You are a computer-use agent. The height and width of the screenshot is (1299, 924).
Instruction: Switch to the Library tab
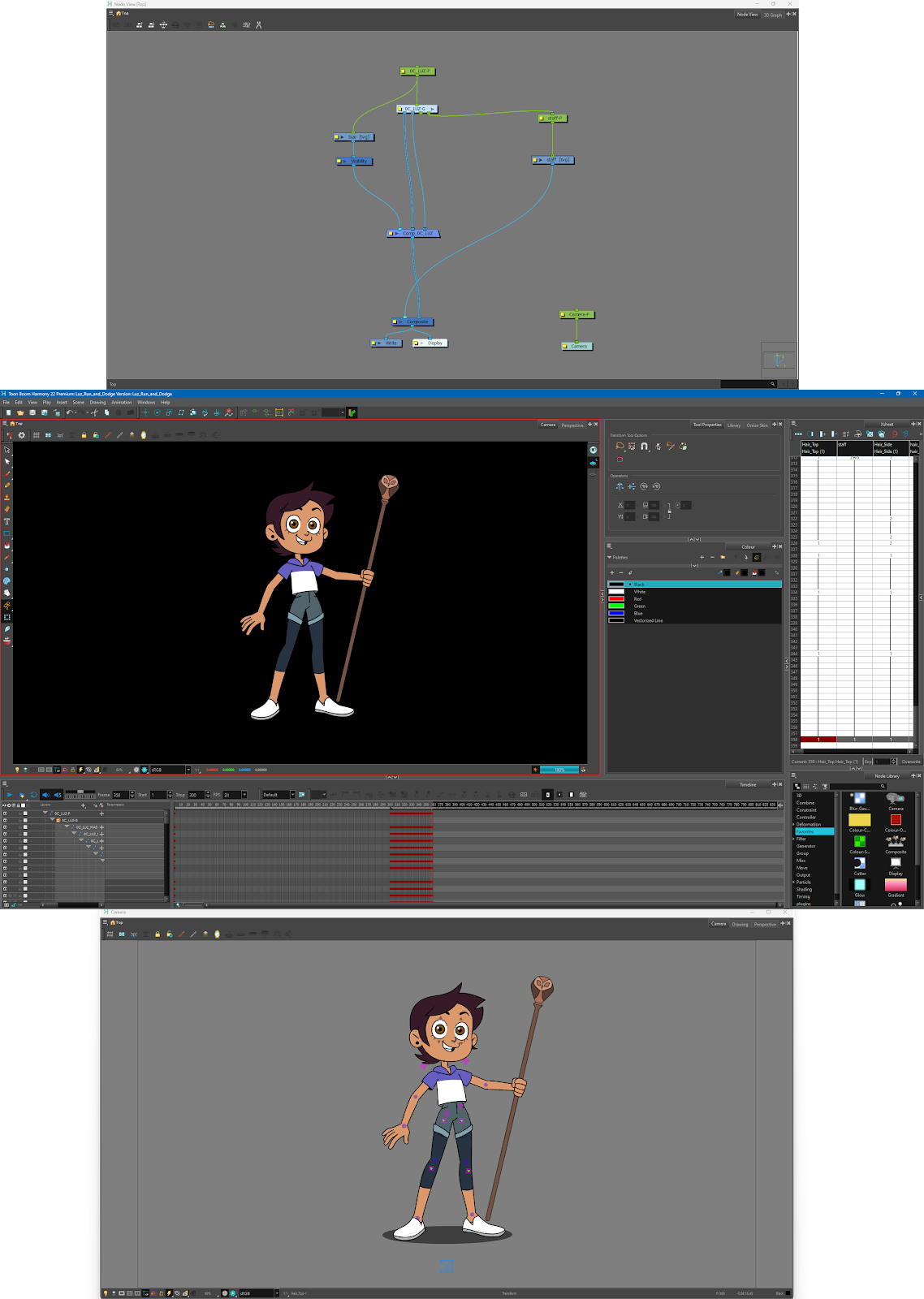point(734,425)
